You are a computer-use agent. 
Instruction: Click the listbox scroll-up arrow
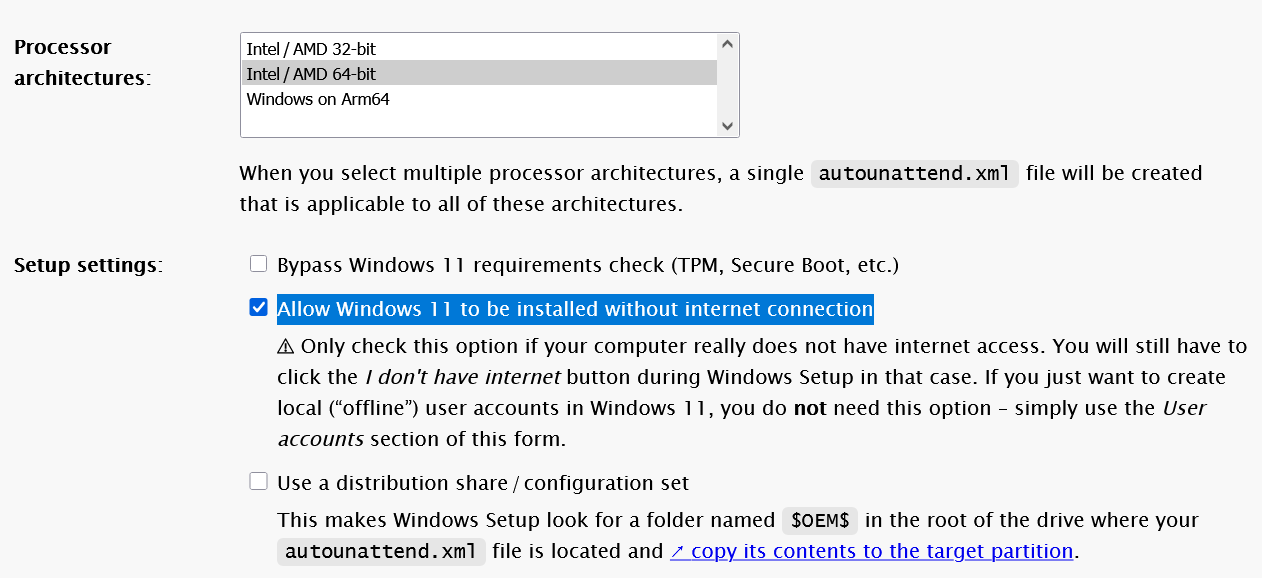[728, 44]
